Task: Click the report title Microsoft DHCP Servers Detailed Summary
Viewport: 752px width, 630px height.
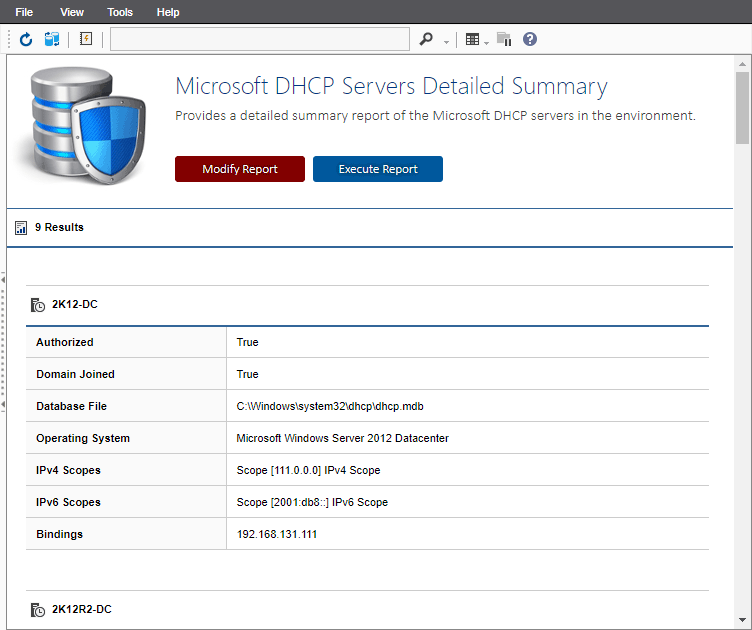Action: 391,87
